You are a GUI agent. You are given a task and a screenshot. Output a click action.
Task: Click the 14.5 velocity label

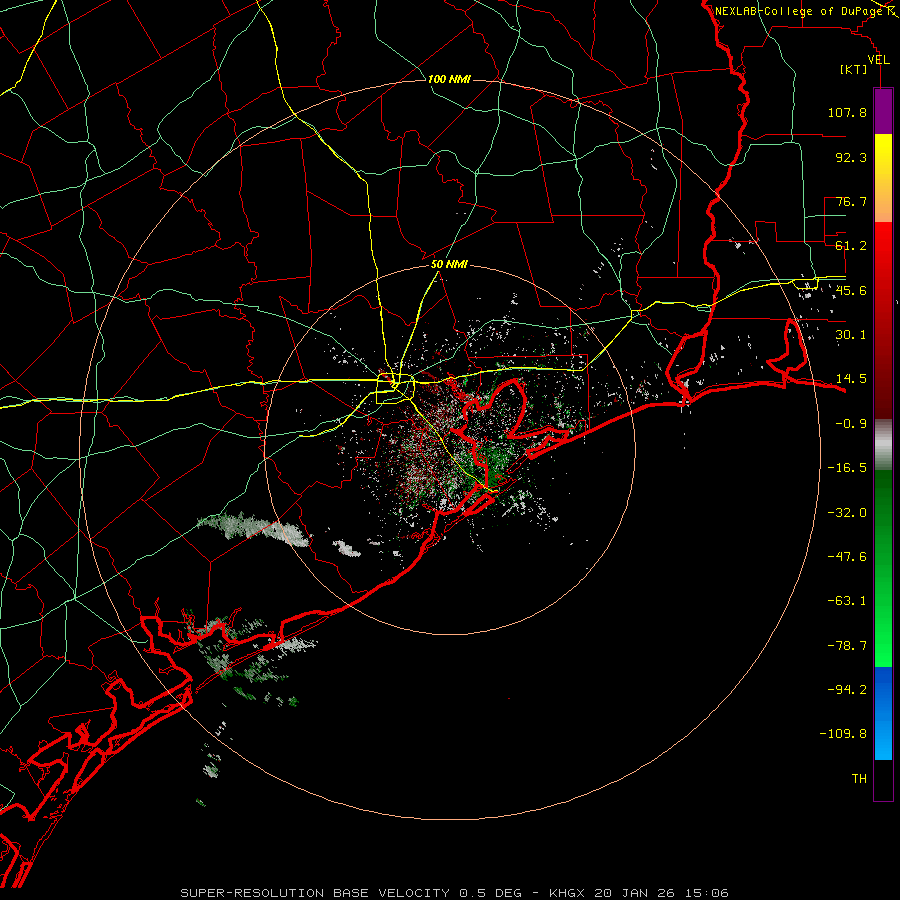coord(851,379)
